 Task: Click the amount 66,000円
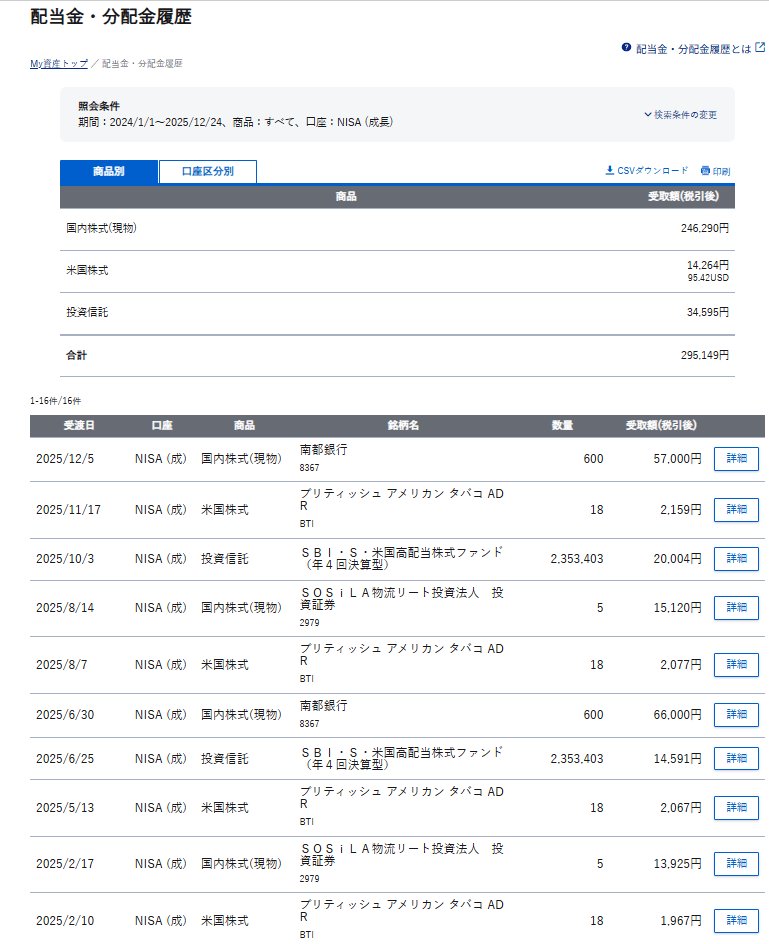(x=677, y=715)
